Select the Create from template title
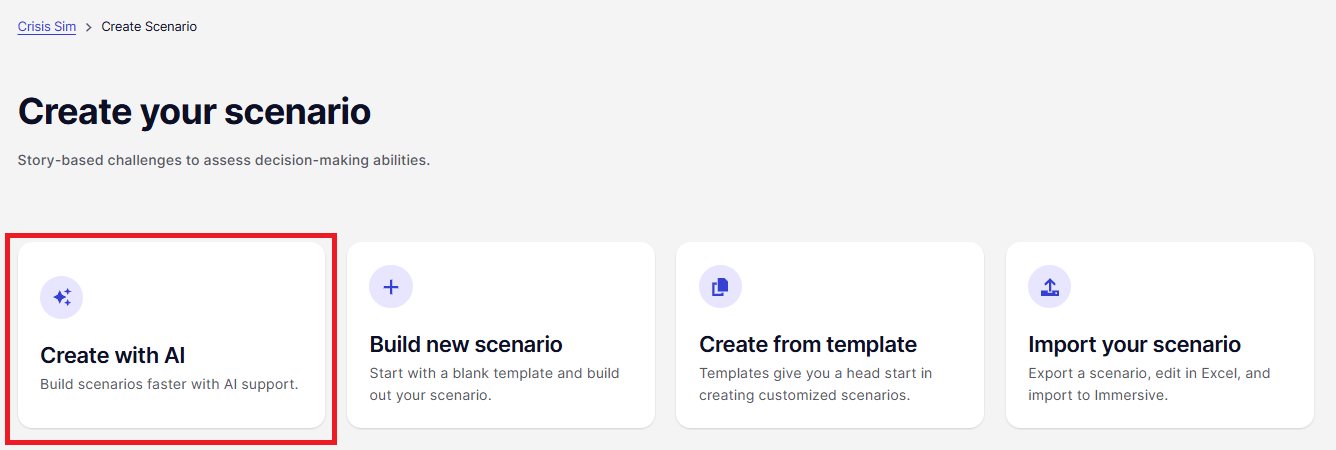 click(x=808, y=345)
